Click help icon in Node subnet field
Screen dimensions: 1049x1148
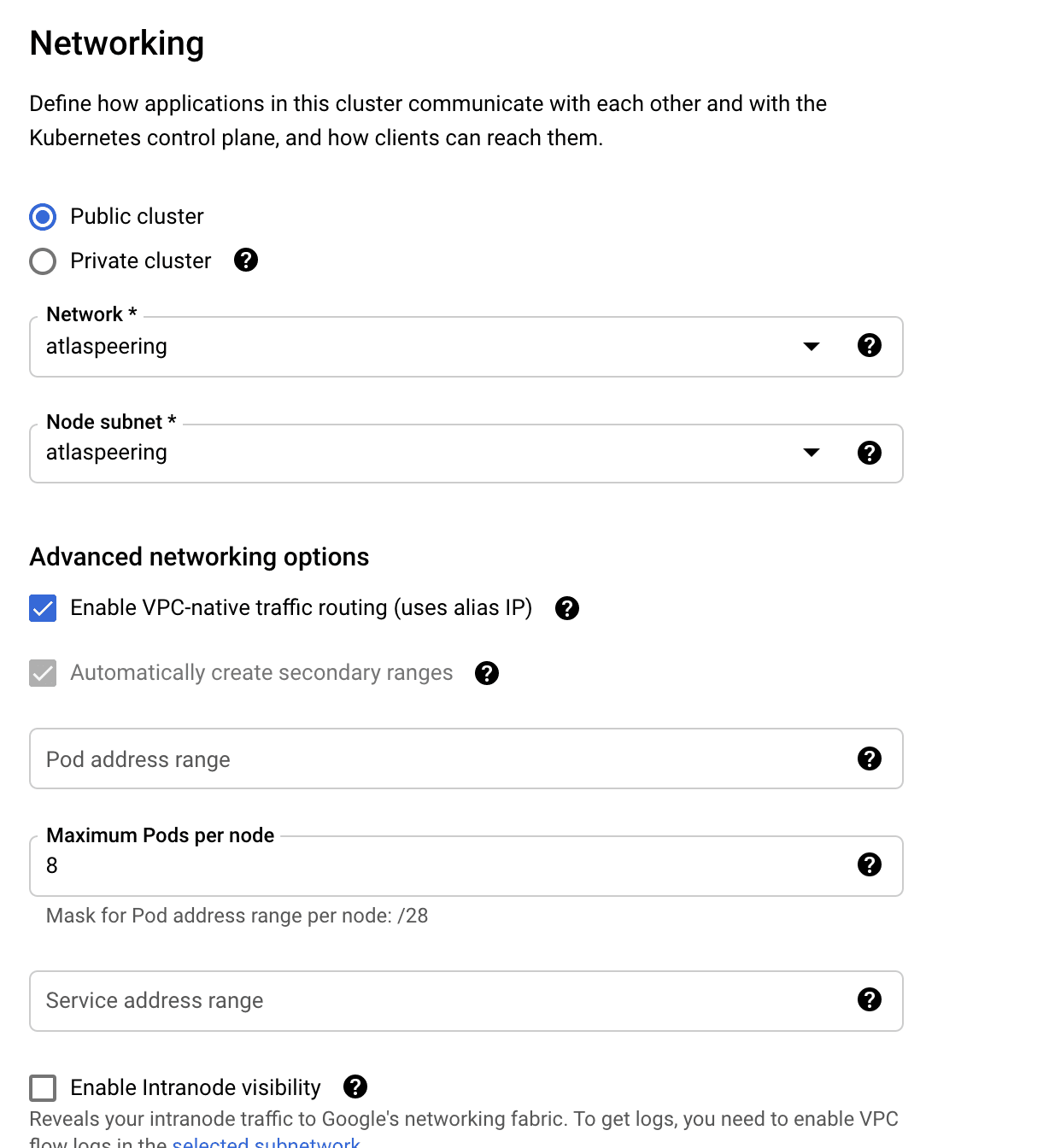pos(869,453)
